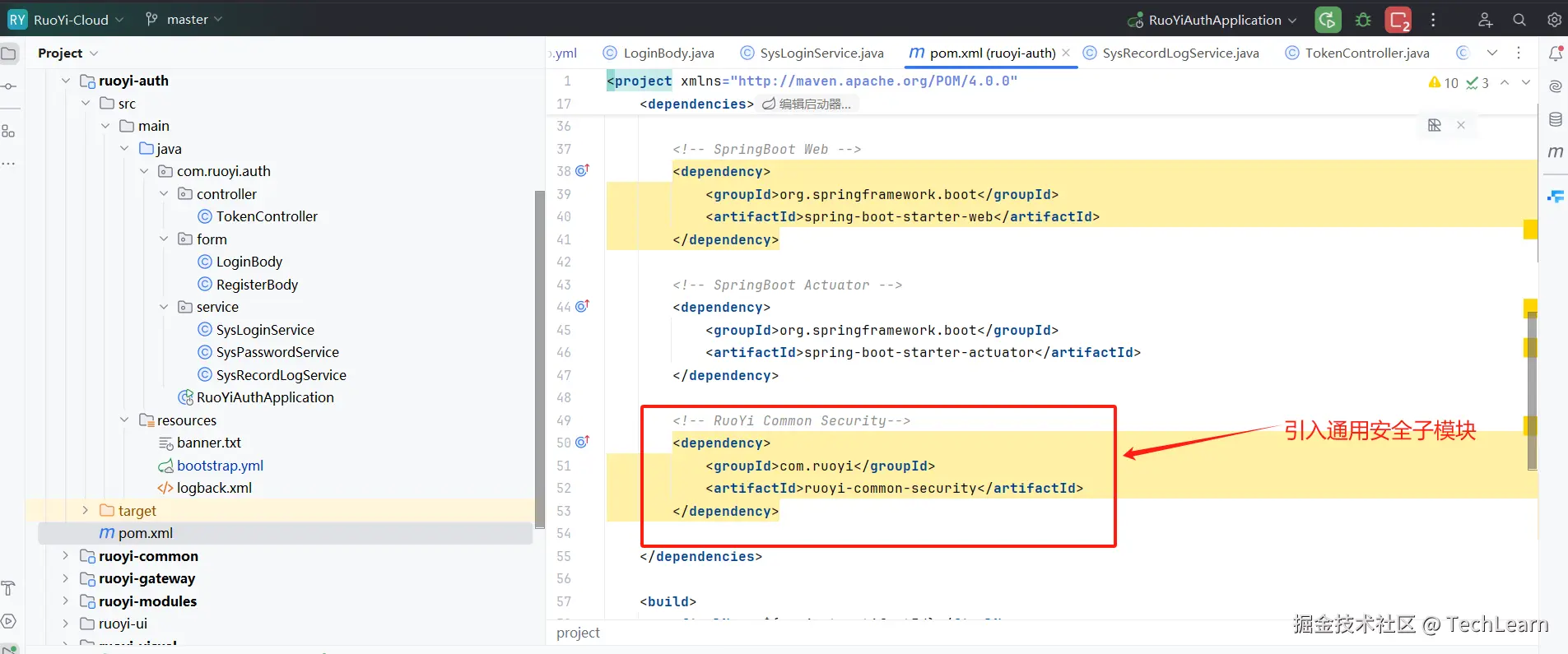
Task: Click the typo indicator showing 3
Action: 1477,82
